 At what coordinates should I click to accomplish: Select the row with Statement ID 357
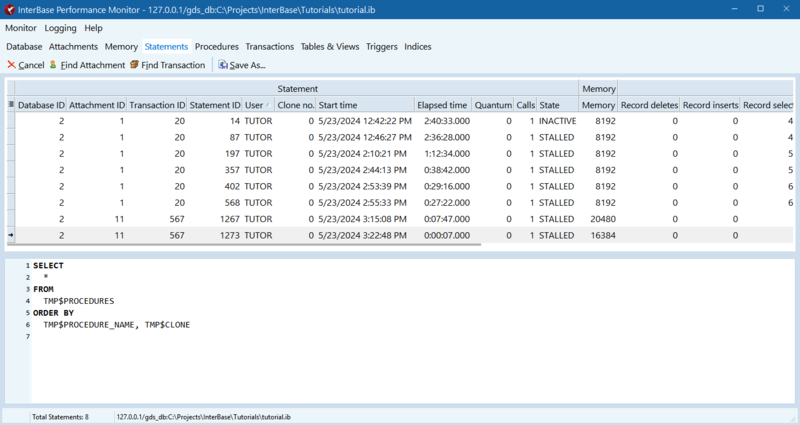pyautogui.click(x=402, y=170)
